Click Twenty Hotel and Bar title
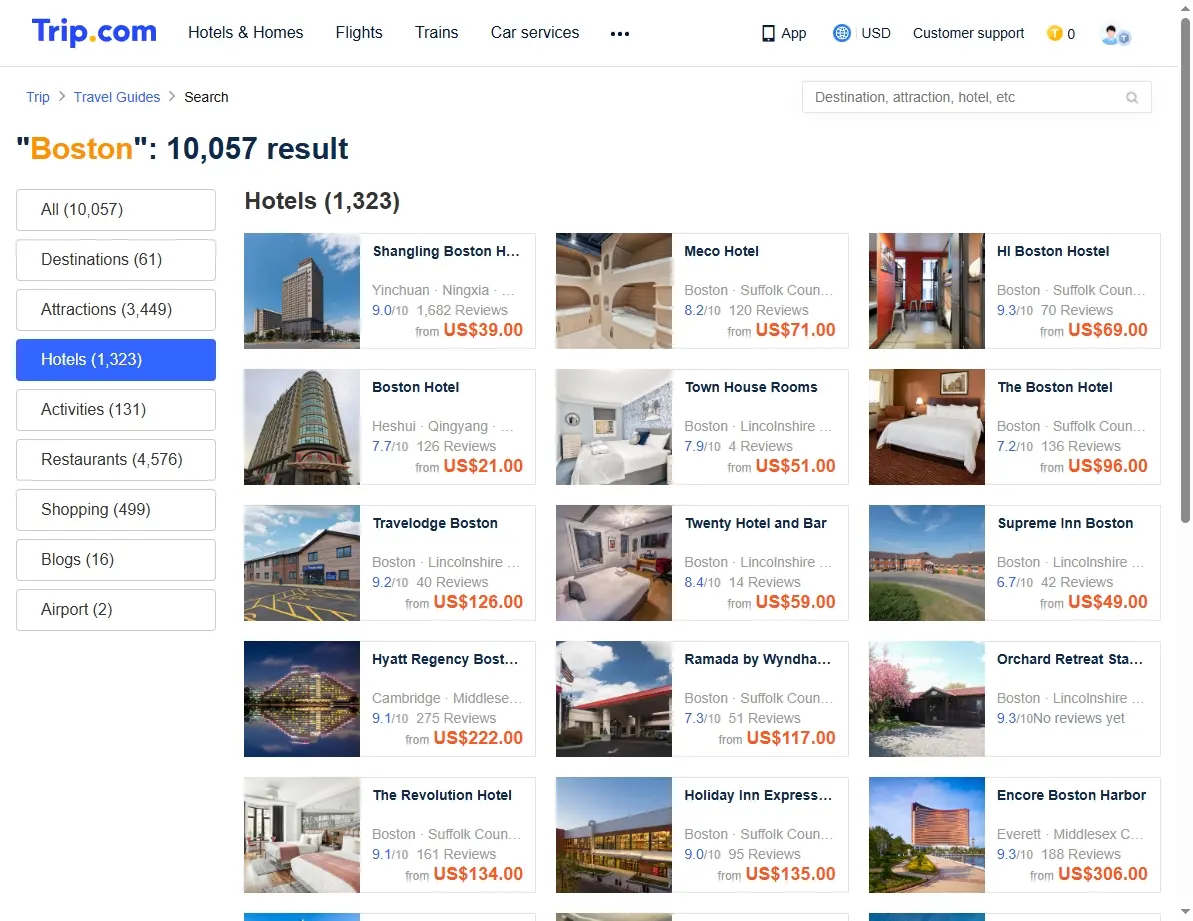The image size is (1193, 921). (756, 523)
